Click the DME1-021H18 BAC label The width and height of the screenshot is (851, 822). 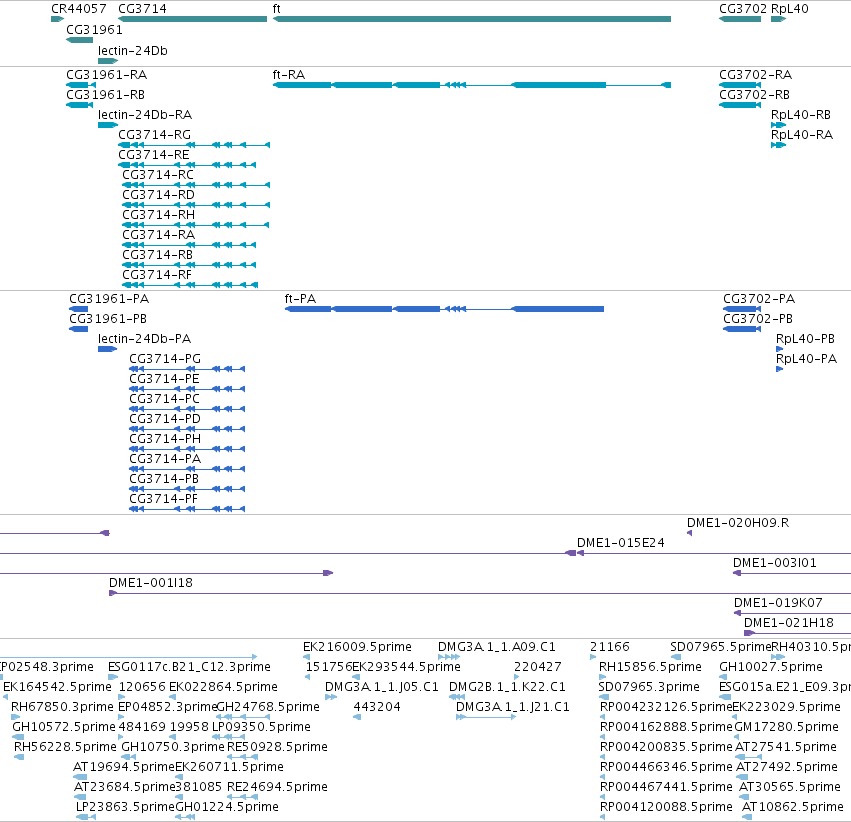pos(789,623)
